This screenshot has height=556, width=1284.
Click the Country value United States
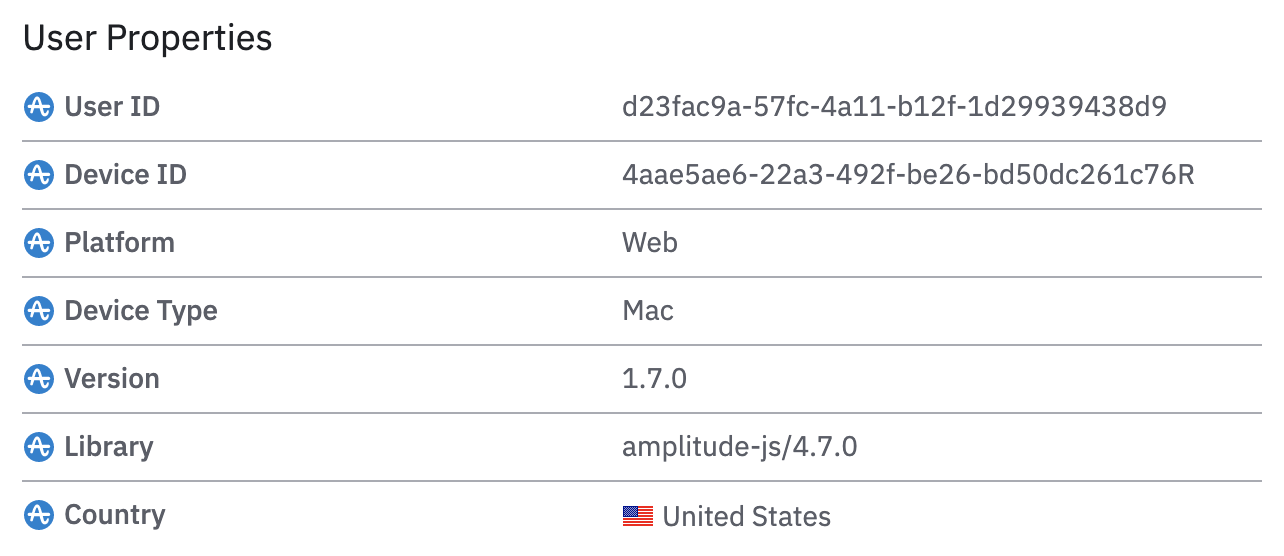(746, 516)
